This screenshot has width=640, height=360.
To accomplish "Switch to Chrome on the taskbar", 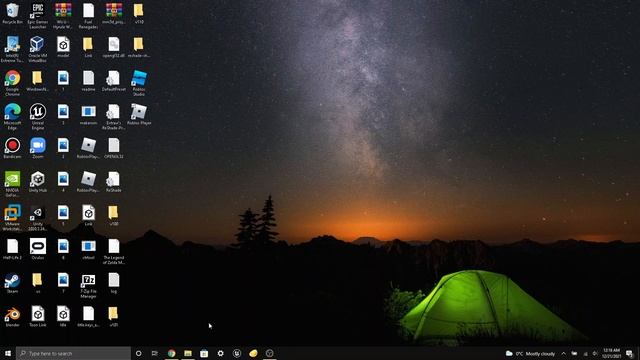I will tap(171, 353).
